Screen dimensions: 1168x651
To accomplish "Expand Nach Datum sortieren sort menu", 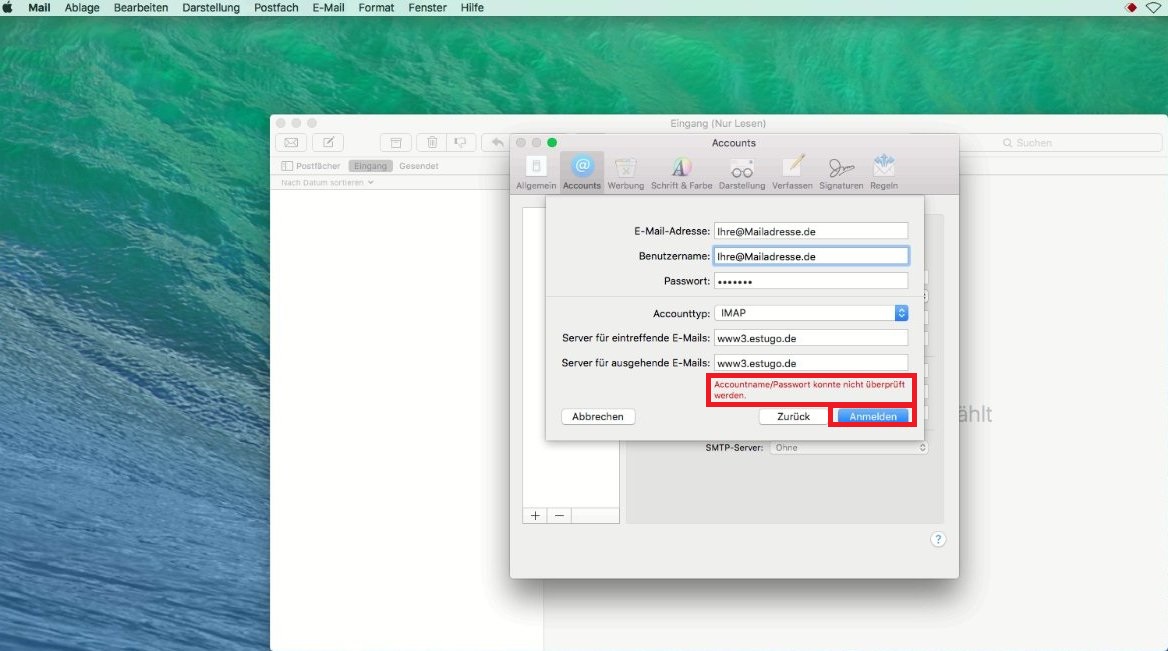I will 327,183.
